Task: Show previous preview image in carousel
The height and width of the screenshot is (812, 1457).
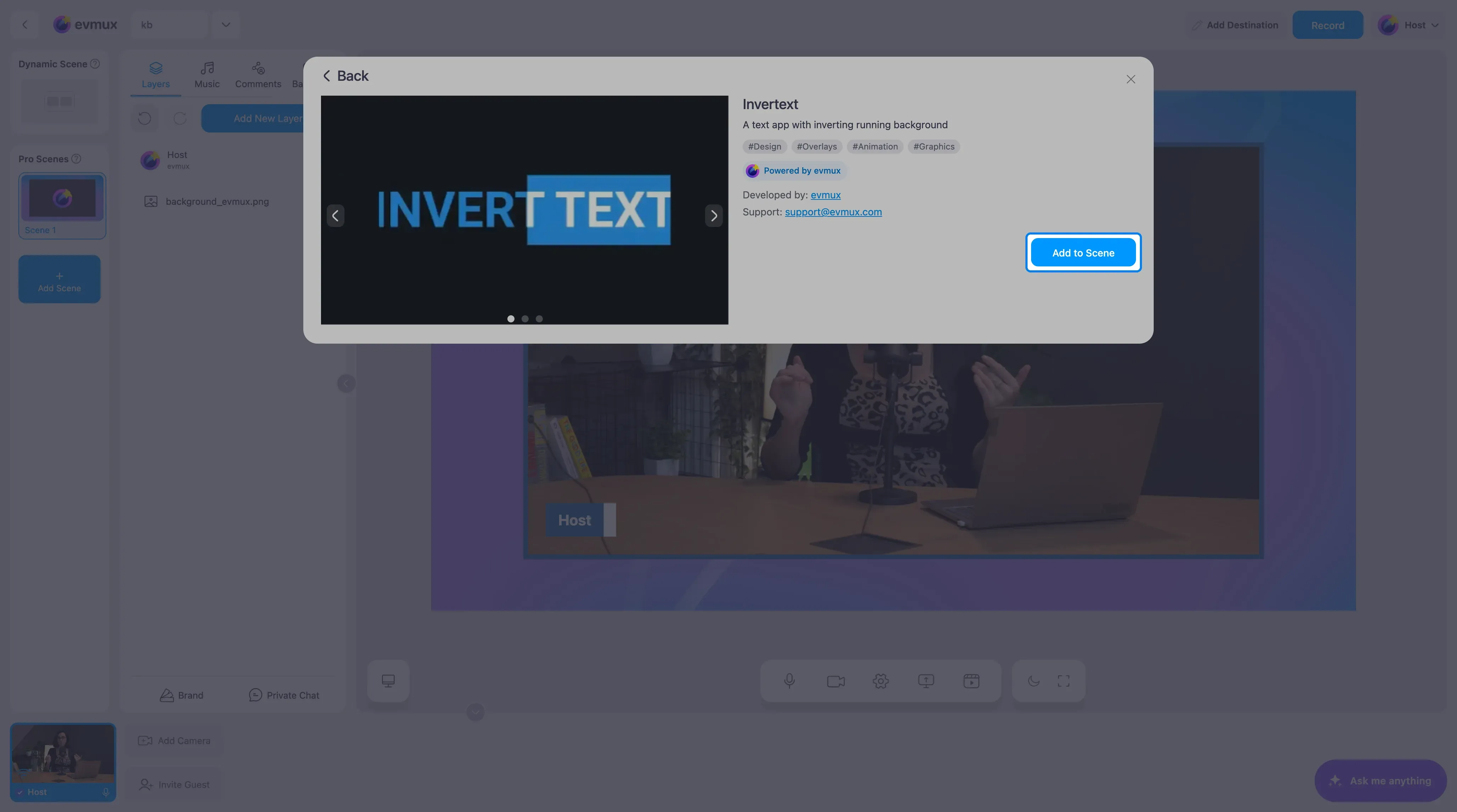Action: [336, 215]
